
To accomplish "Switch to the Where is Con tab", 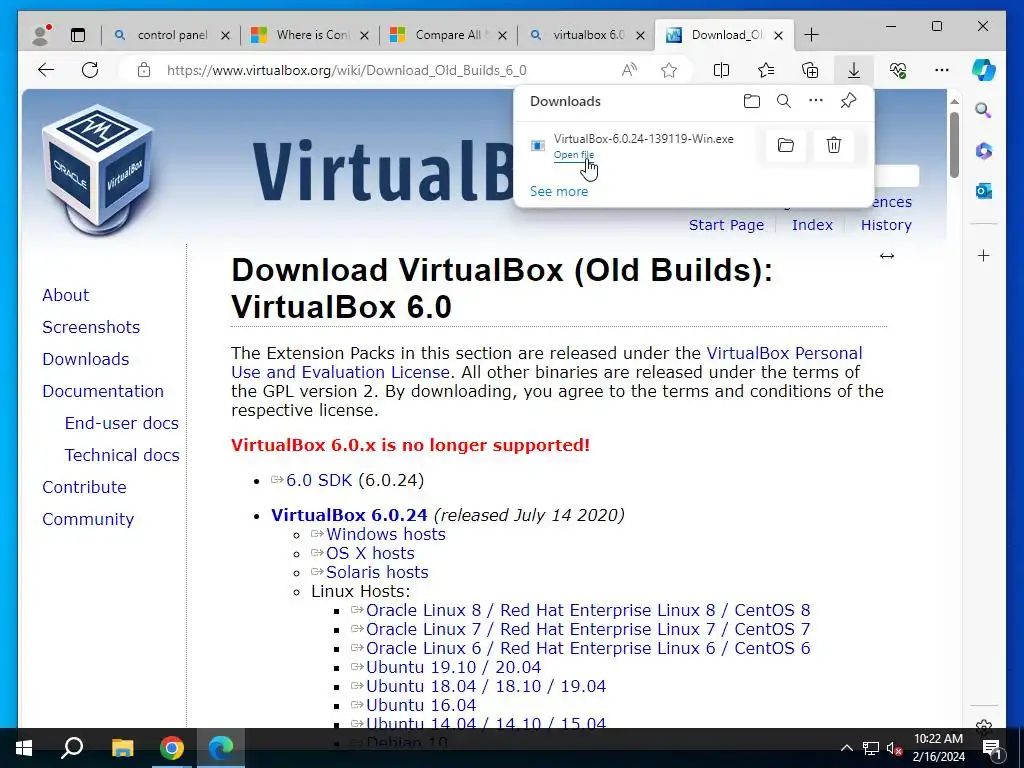I will point(312,35).
